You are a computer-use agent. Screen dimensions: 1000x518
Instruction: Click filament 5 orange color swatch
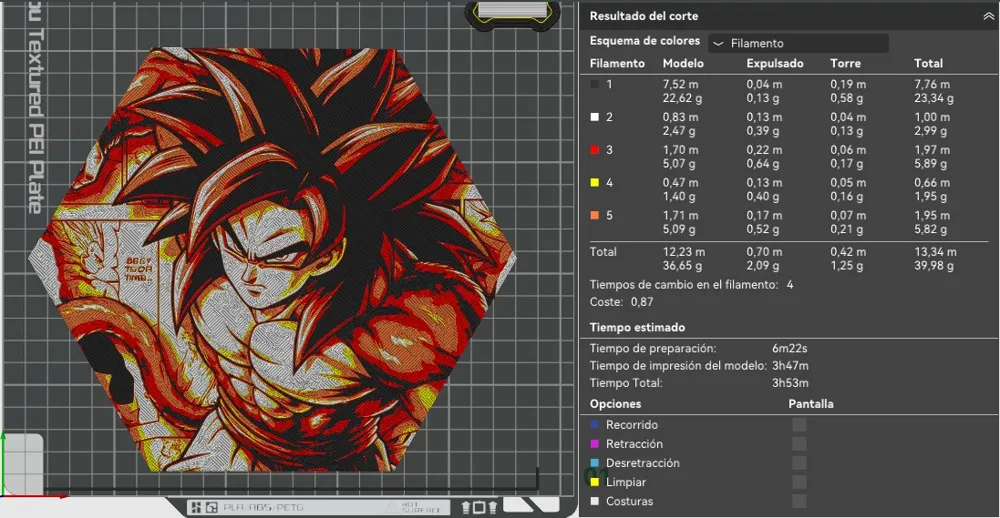(x=595, y=215)
